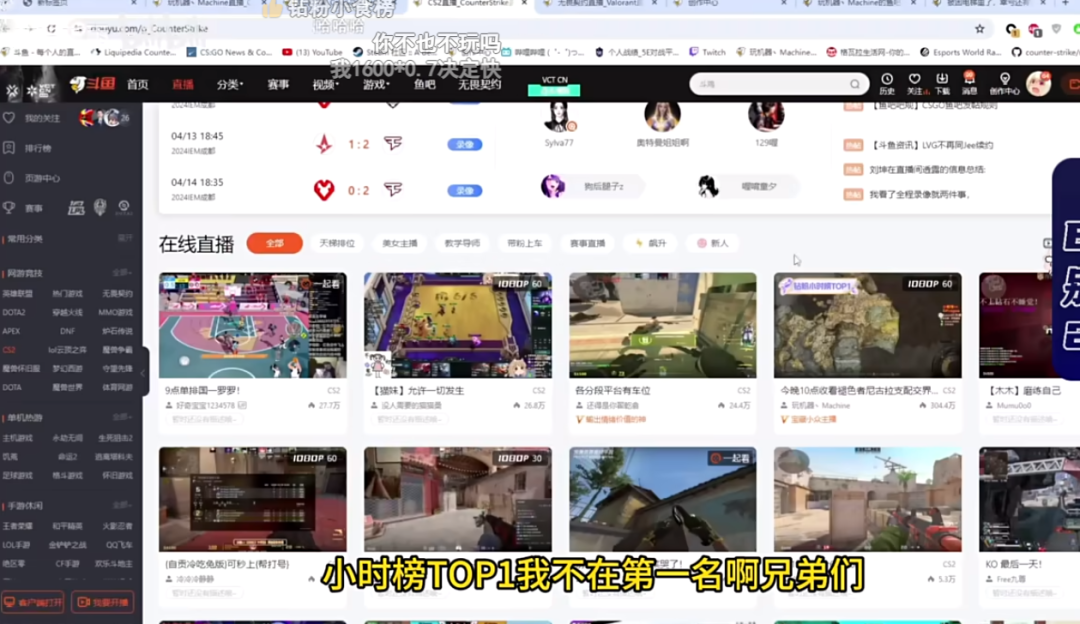1080x624 pixels.
Task: Open Sylva77 streamer avatar
Action: click(558, 117)
